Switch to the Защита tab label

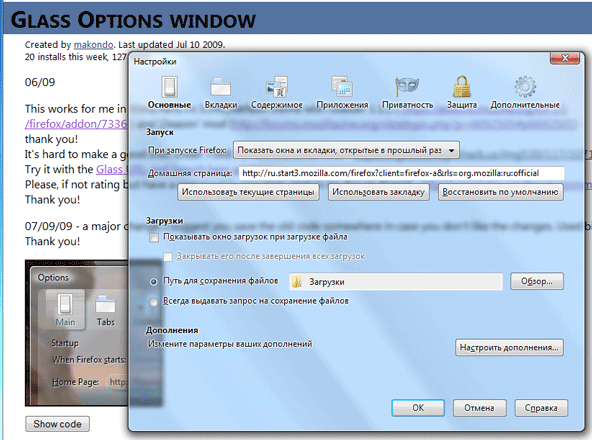tap(462, 105)
